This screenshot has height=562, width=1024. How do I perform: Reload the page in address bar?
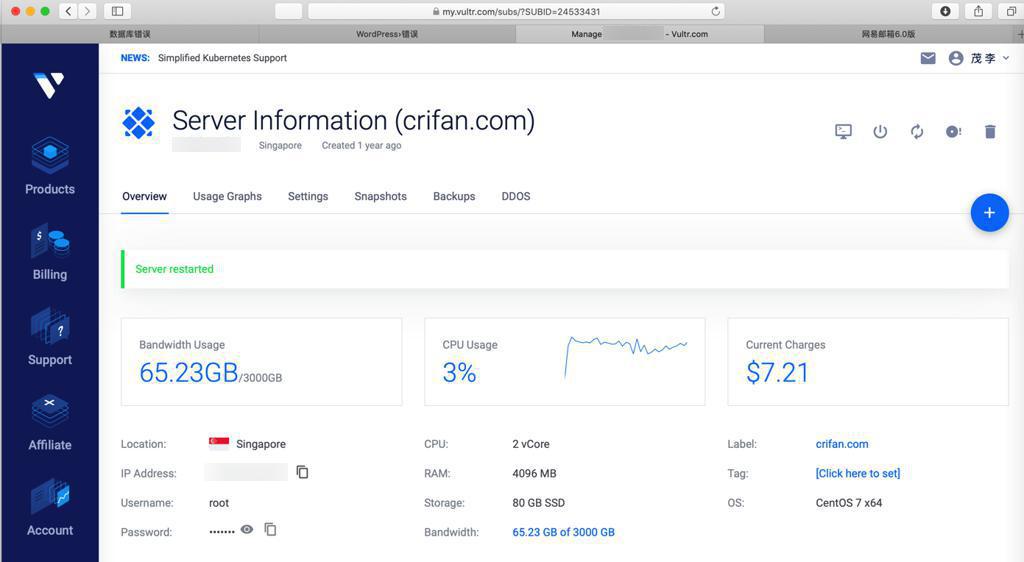(716, 11)
